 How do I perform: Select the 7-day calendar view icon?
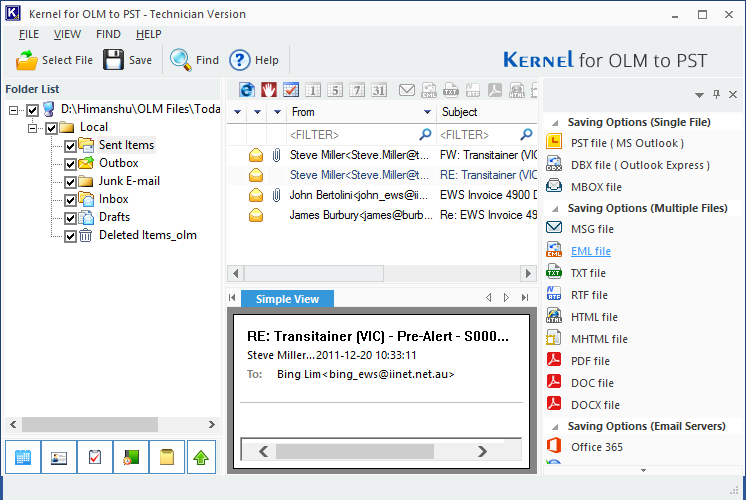[x=357, y=89]
